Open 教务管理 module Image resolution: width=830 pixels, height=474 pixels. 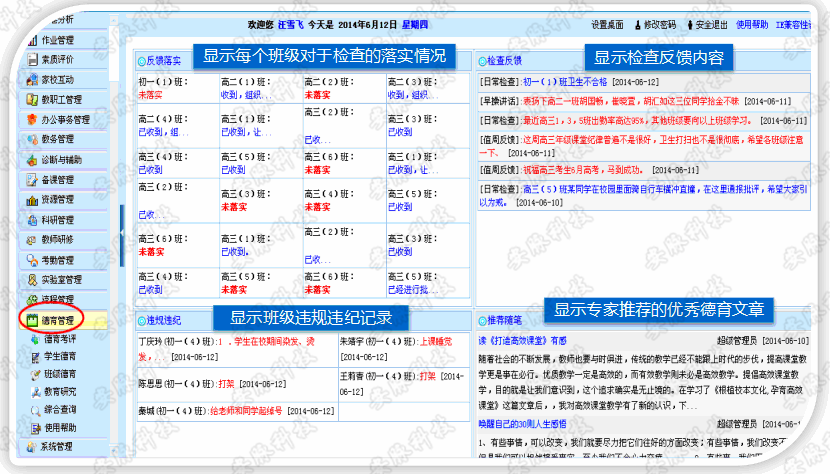57,139
